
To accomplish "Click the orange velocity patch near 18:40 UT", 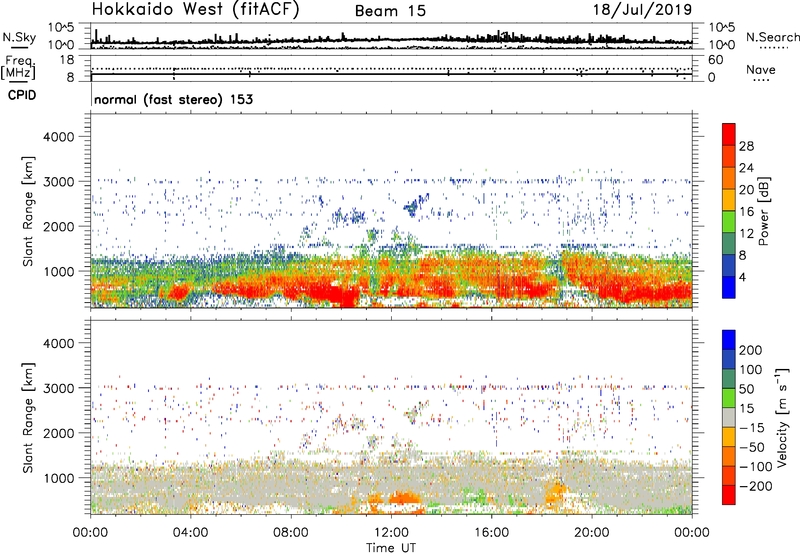I will pos(555,494).
